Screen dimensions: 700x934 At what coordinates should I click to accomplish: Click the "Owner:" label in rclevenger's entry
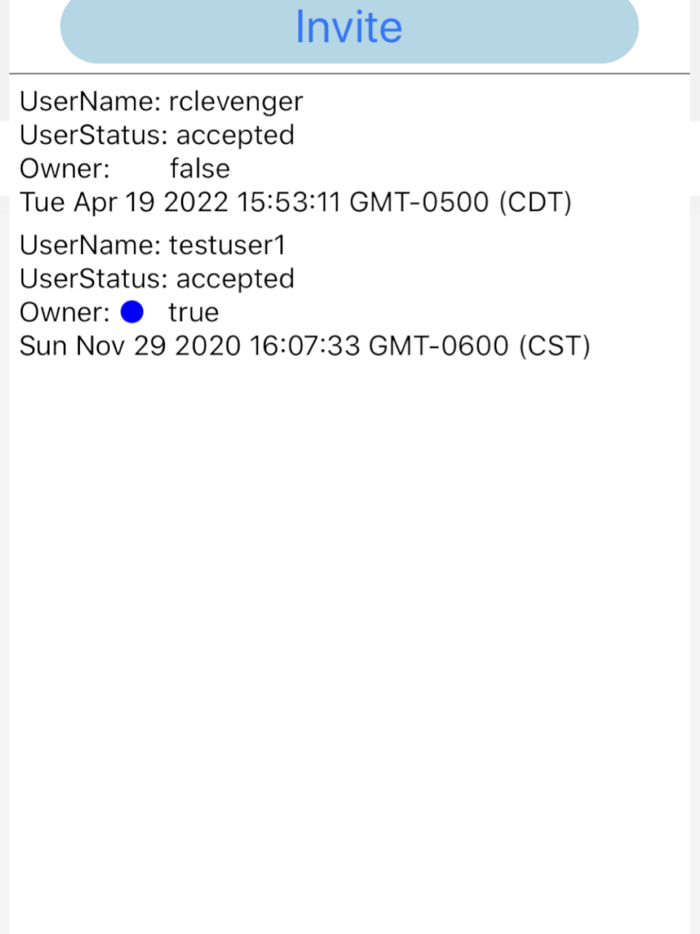click(65, 168)
